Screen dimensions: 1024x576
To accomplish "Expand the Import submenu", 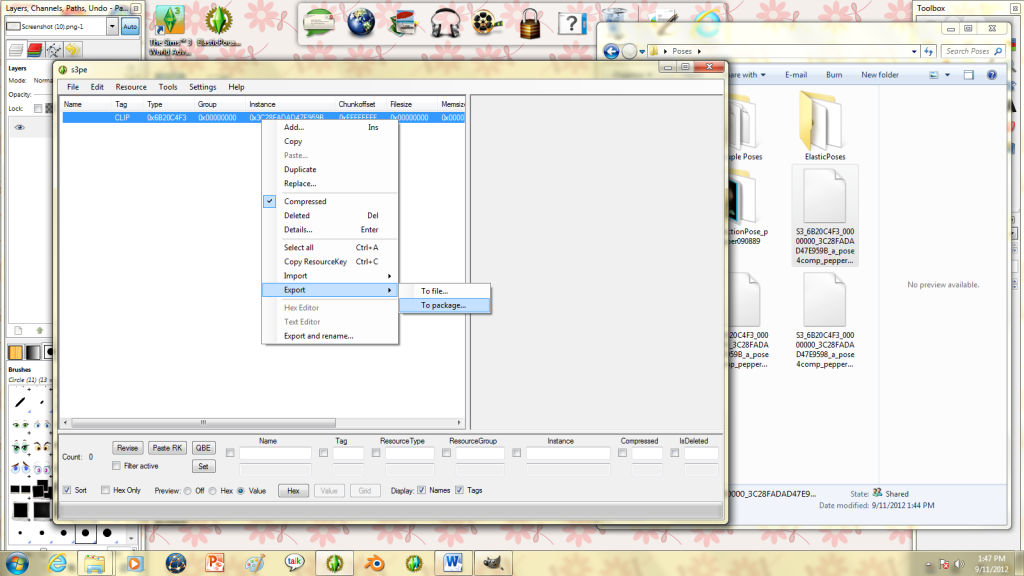I will [330, 276].
